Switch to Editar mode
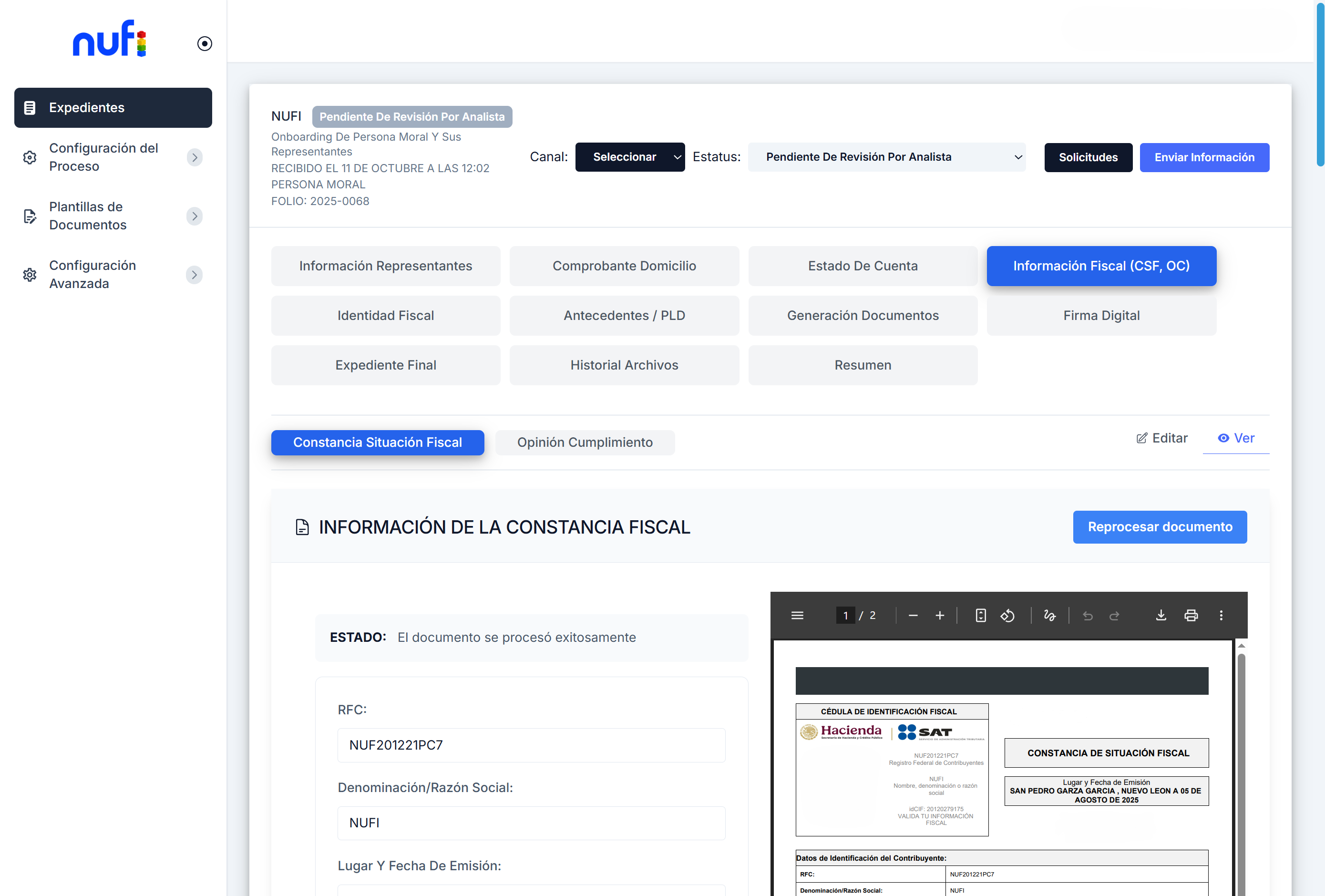The width and height of the screenshot is (1325, 896). pyautogui.click(x=1162, y=438)
